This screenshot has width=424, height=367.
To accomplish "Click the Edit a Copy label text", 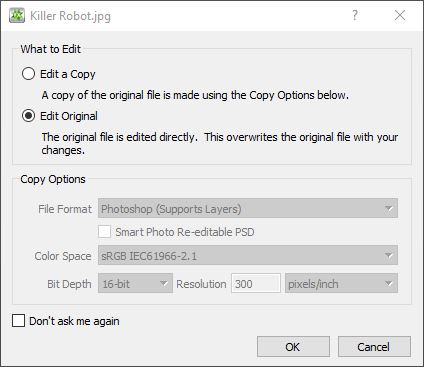I will click(x=68, y=74).
